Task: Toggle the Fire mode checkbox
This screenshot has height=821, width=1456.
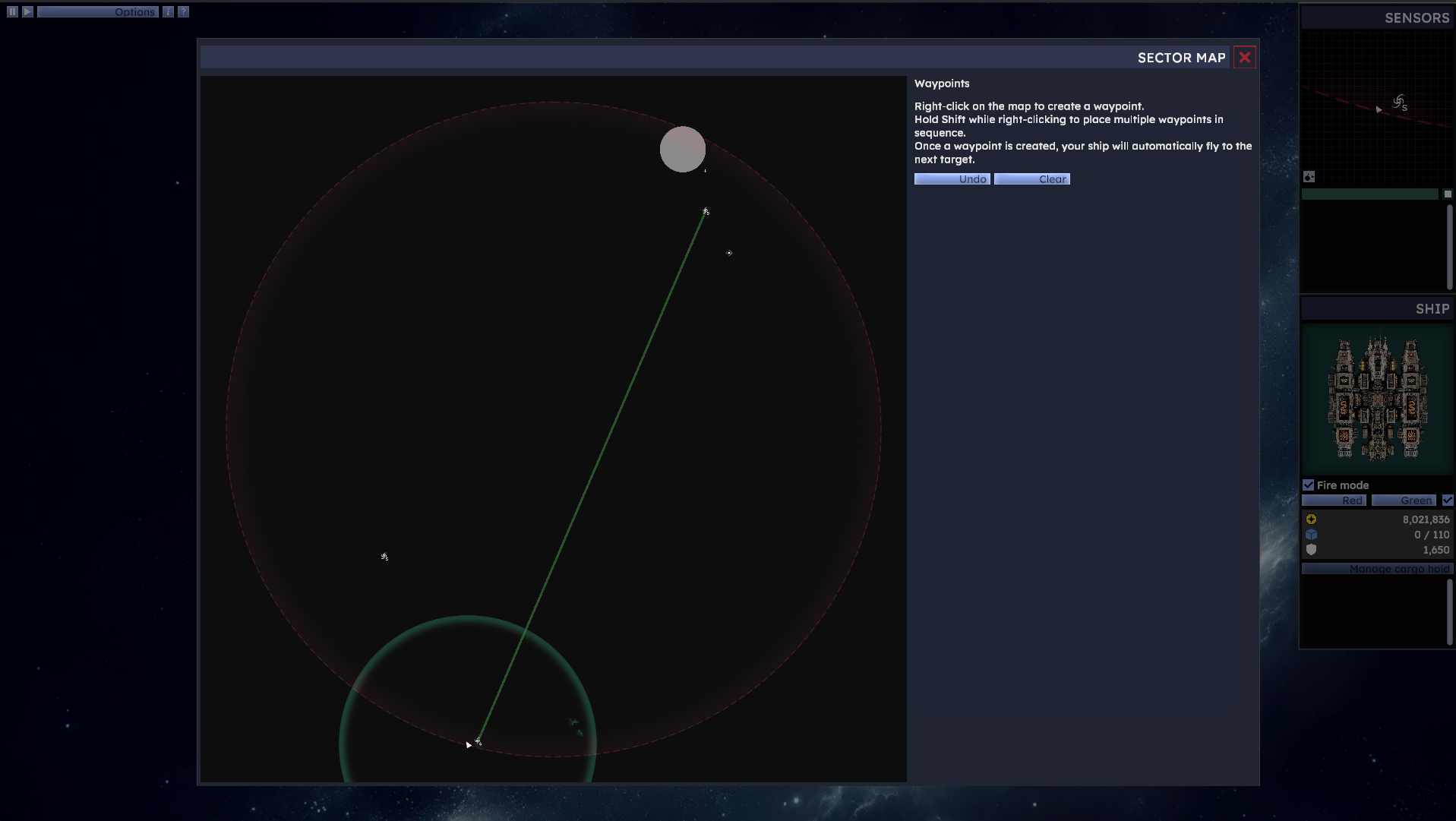Action: click(x=1308, y=485)
